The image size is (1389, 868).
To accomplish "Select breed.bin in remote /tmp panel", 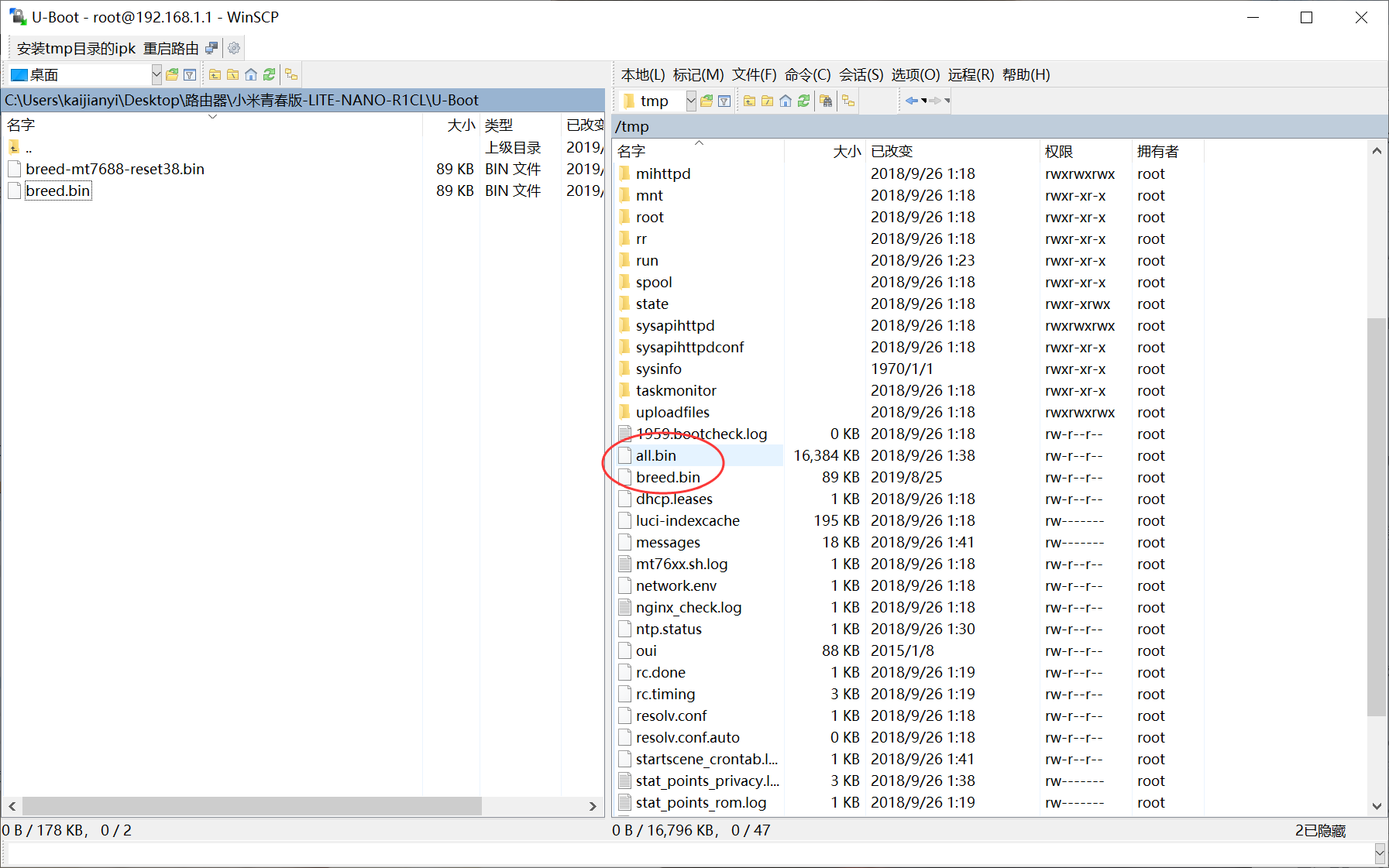I will click(x=668, y=477).
